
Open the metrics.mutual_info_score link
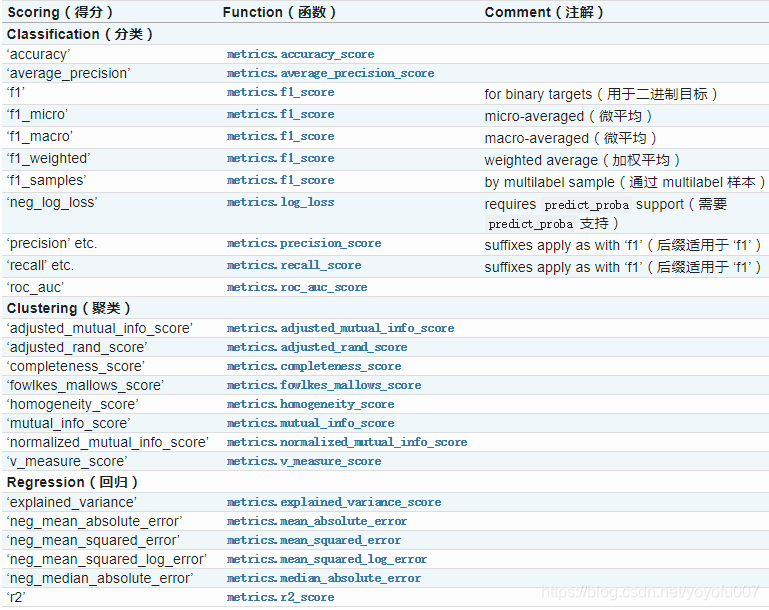click(310, 423)
